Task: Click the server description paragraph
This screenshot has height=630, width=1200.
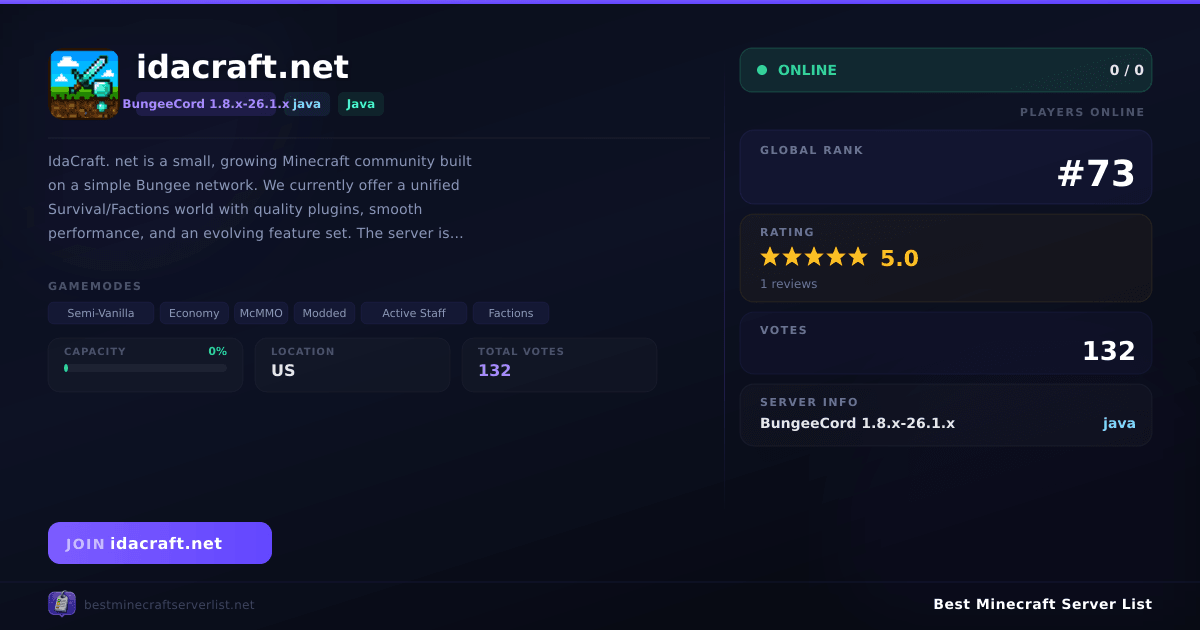Action: tap(260, 197)
